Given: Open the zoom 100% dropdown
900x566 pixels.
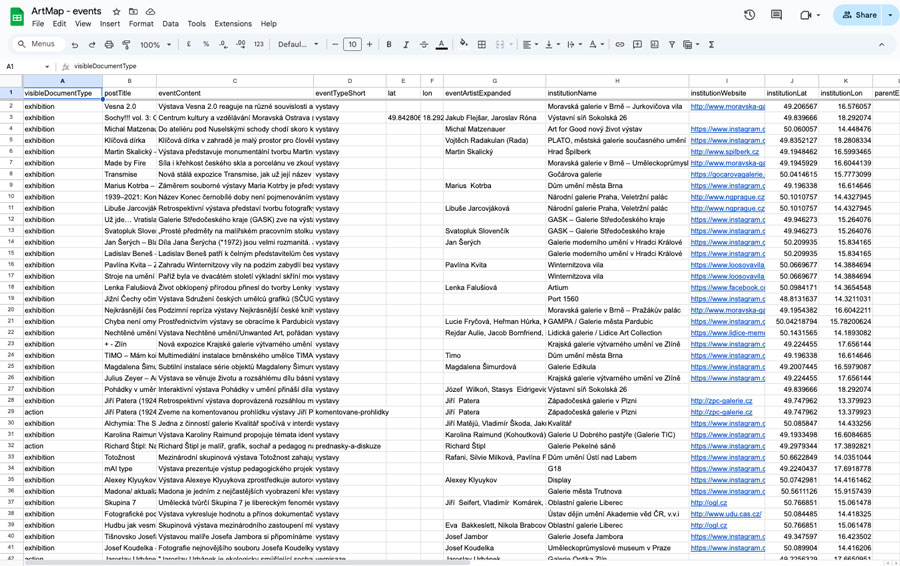Looking at the screenshot, I should point(156,44).
